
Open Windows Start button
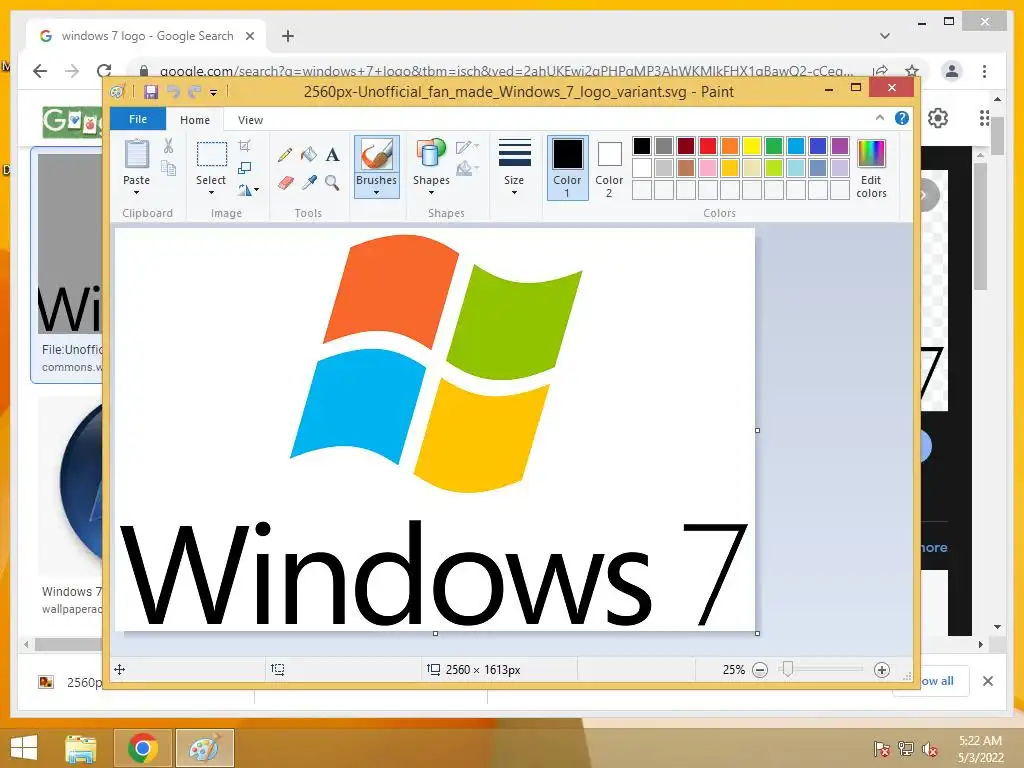[24, 748]
